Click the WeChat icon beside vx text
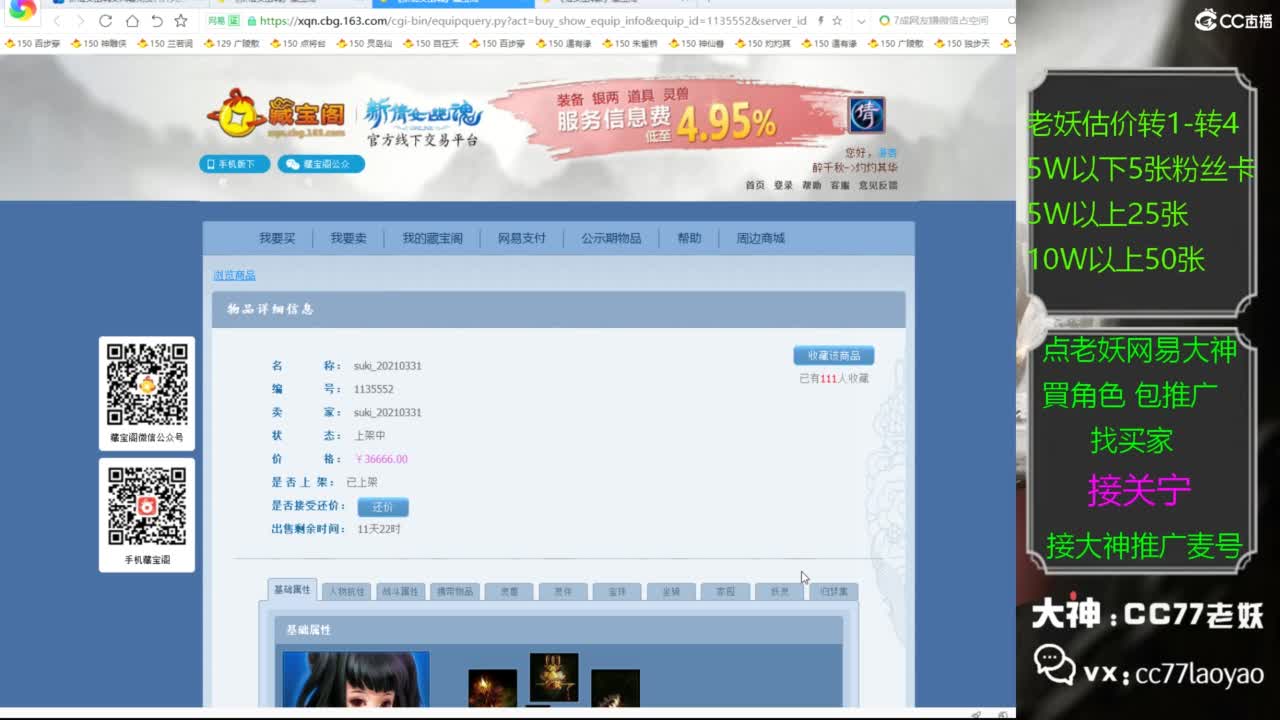Viewport: 1280px width, 720px height. coord(1053,663)
